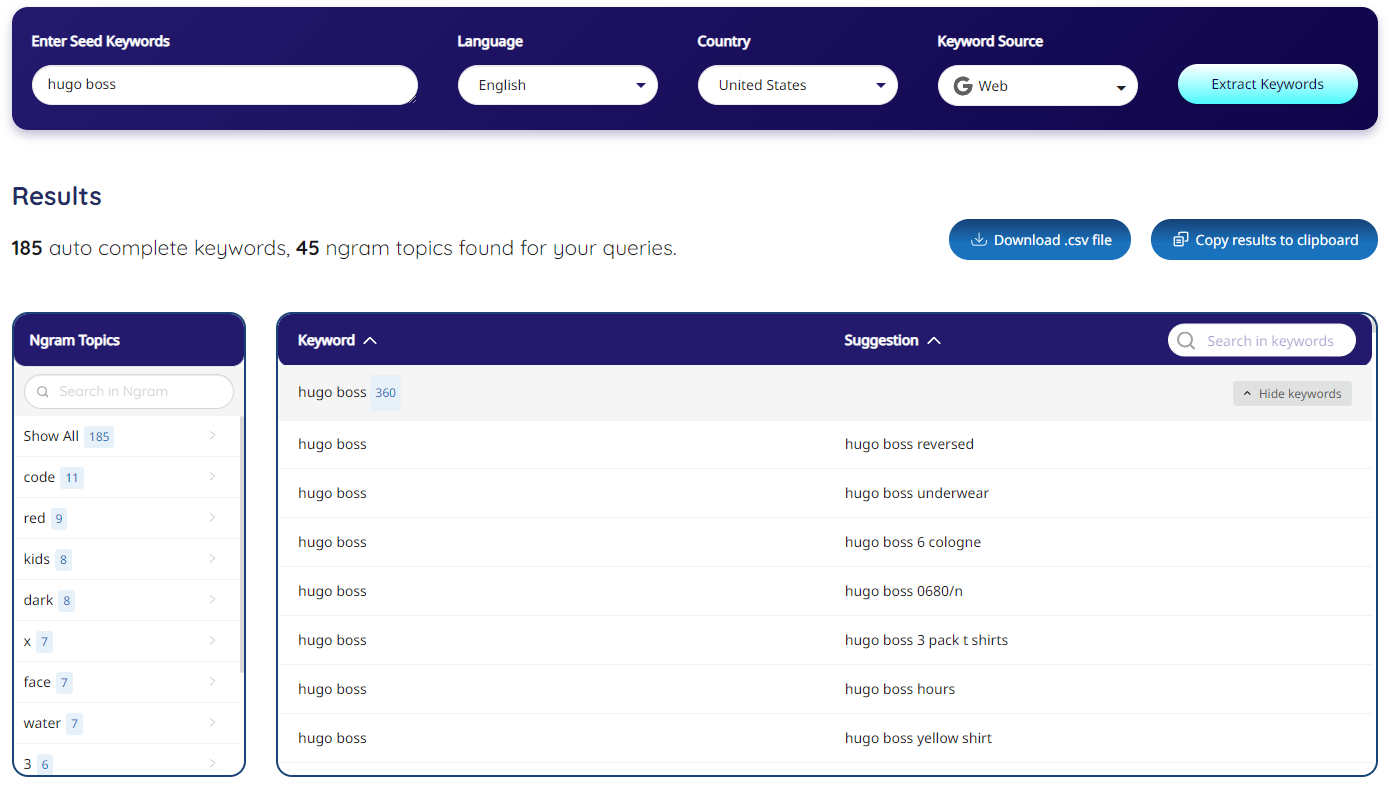This screenshot has height=788, width=1391.
Task: Select the water 7 ngram topic
Action: coord(127,723)
